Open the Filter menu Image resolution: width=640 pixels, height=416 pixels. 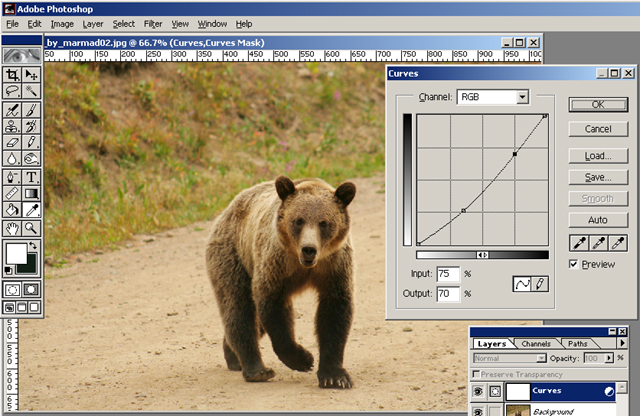pos(152,23)
